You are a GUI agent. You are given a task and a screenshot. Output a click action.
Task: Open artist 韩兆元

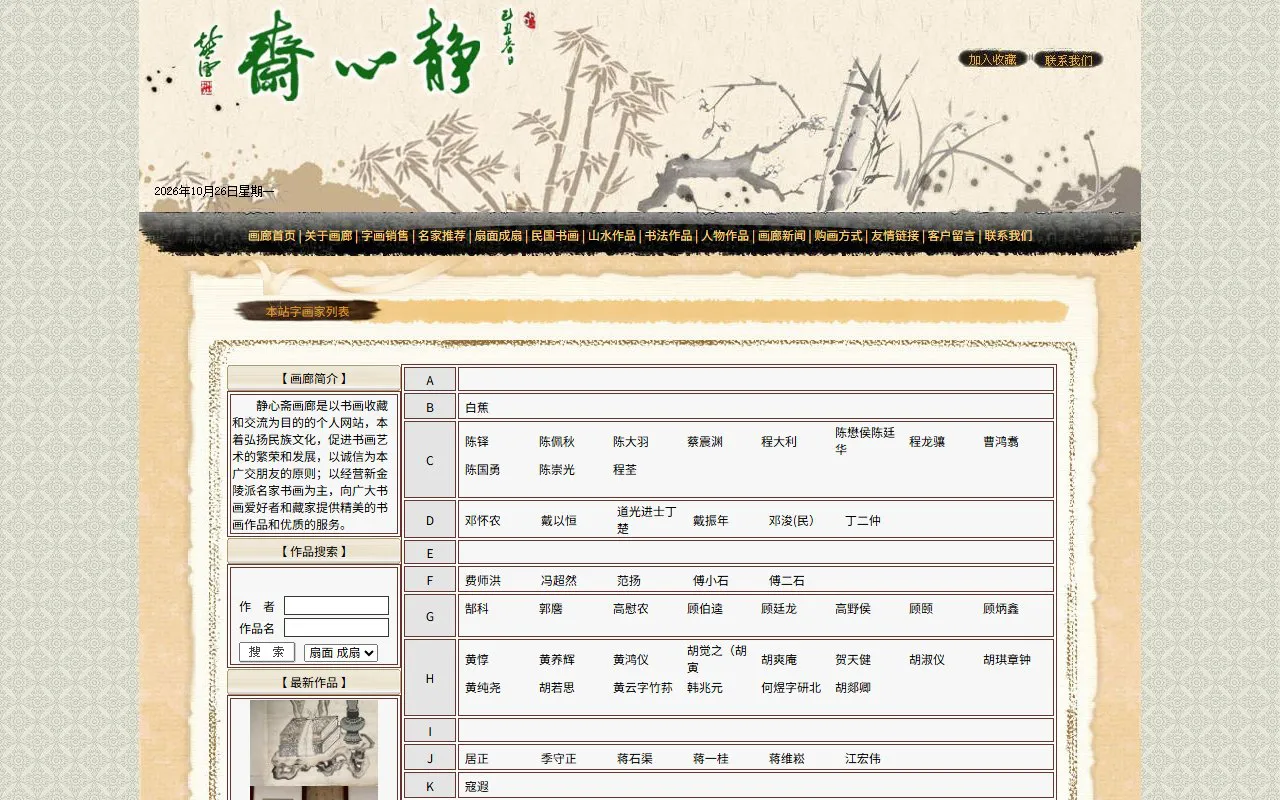point(705,688)
